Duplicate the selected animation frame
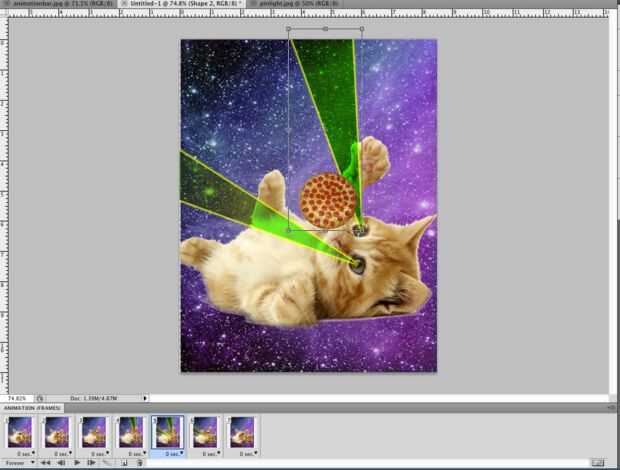Screen dimensions: 620x470 [124, 462]
